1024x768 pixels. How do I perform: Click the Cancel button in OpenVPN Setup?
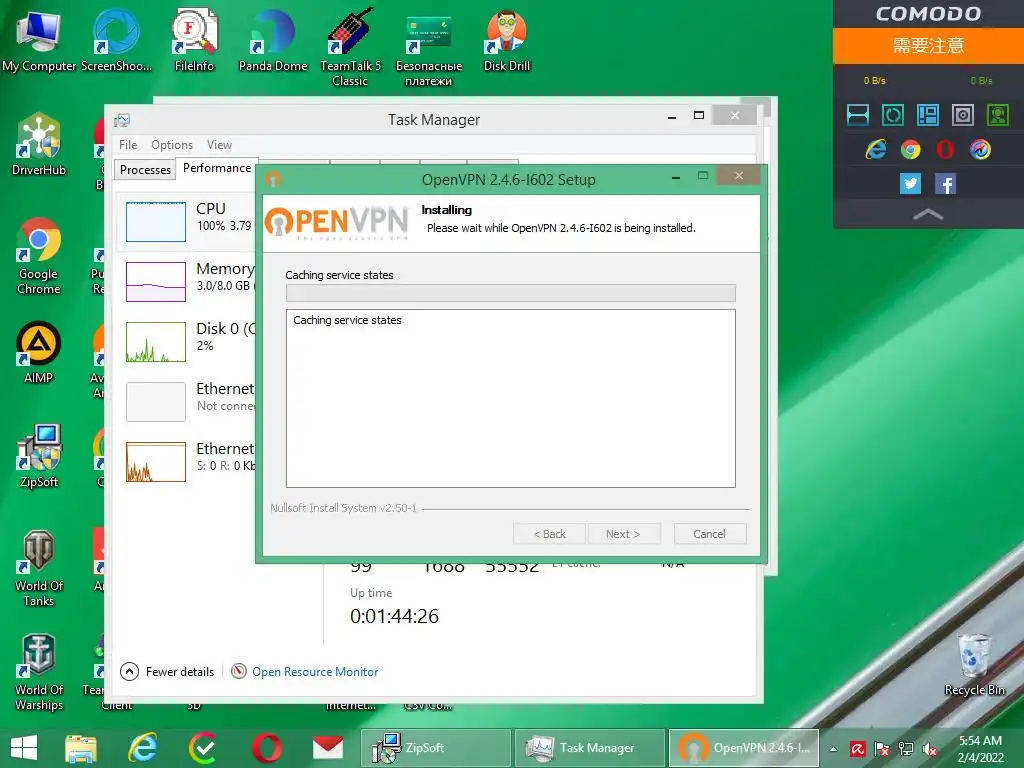pyautogui.click(x=709, y=534)
